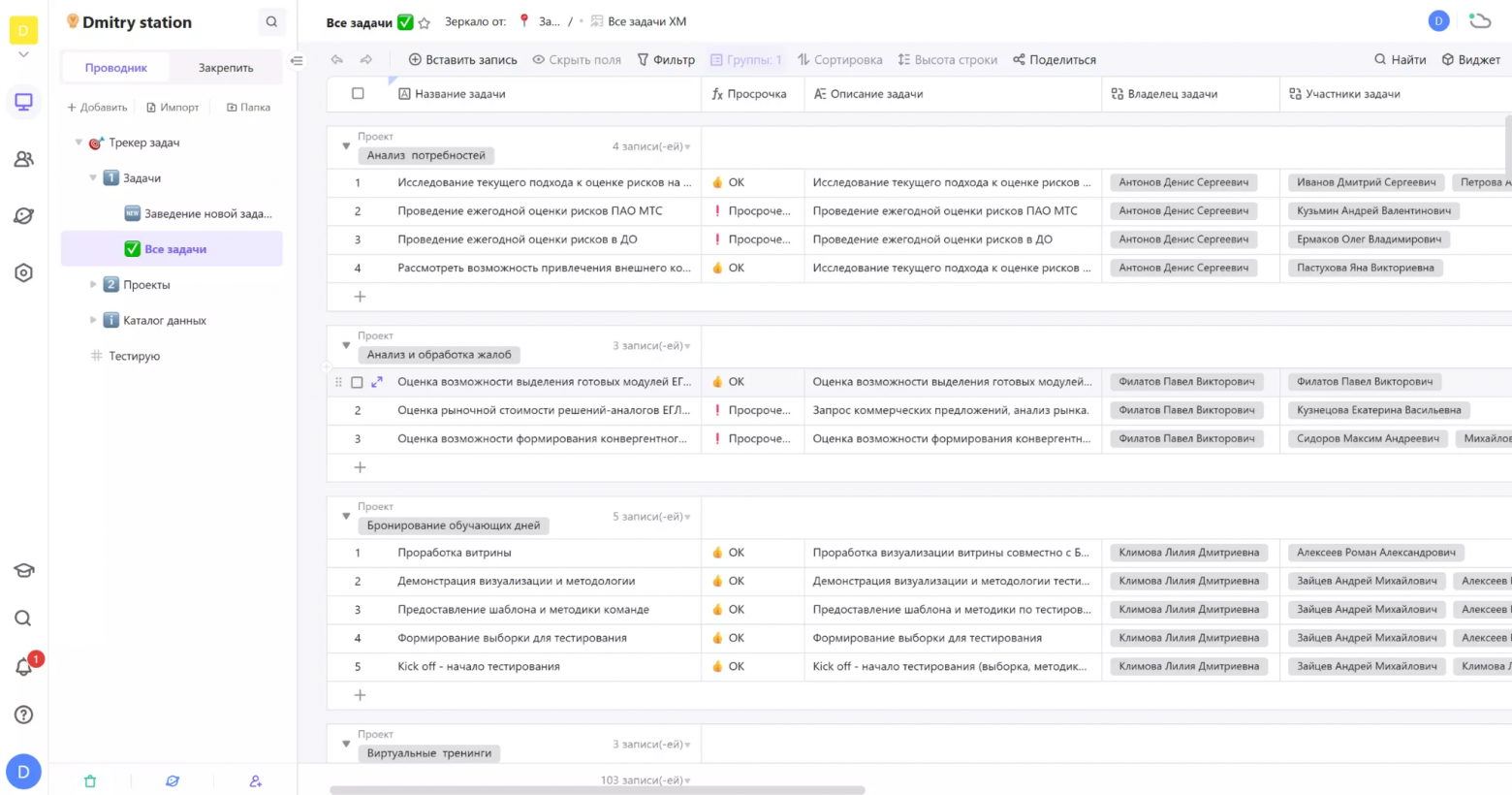Viewport: 1512px width, 795px height.
Task: Open the 4 записи(-ей) summary dropdown
Action: click(650, 146)
